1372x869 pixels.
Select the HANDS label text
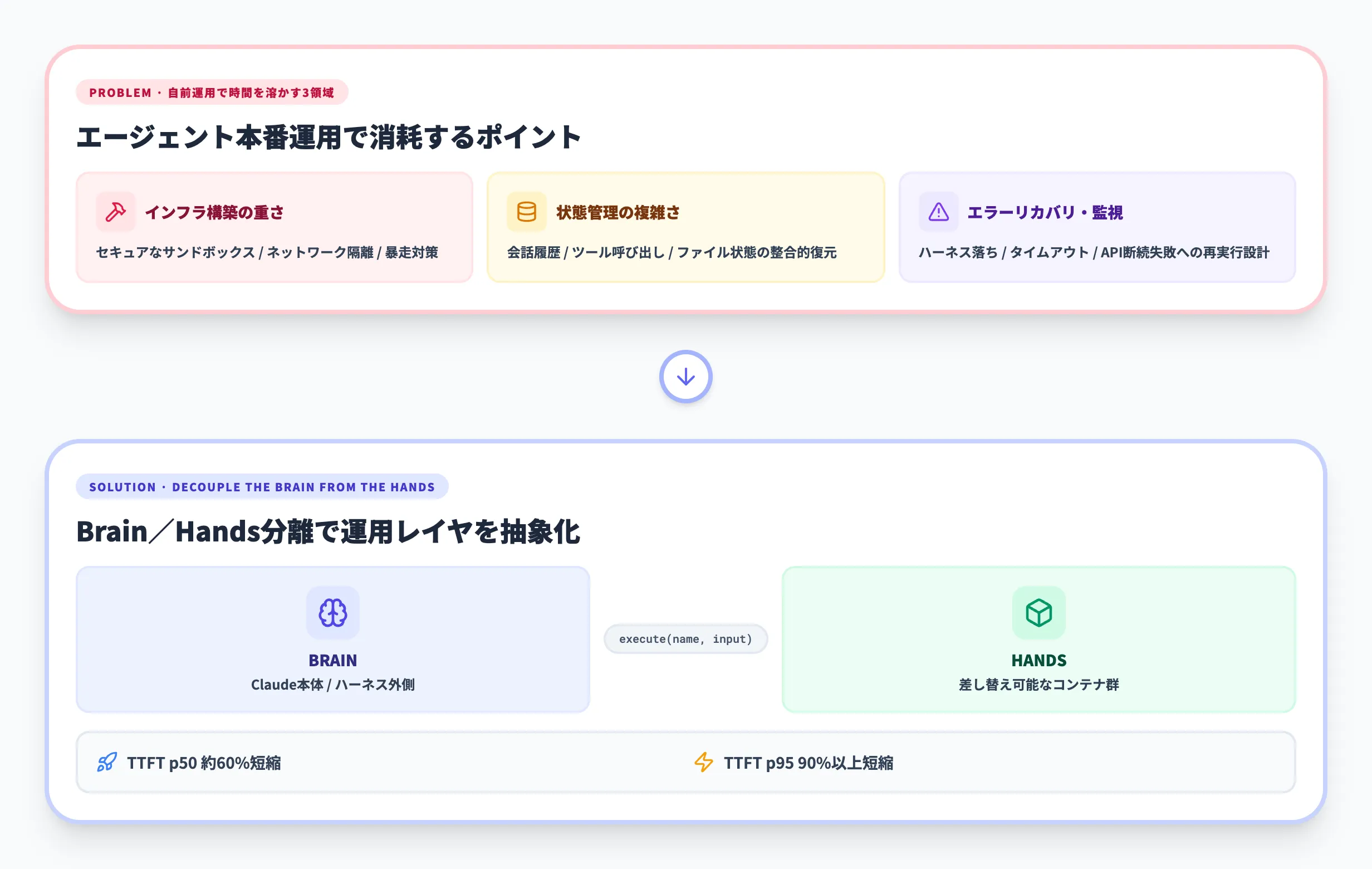point(1039,661)
